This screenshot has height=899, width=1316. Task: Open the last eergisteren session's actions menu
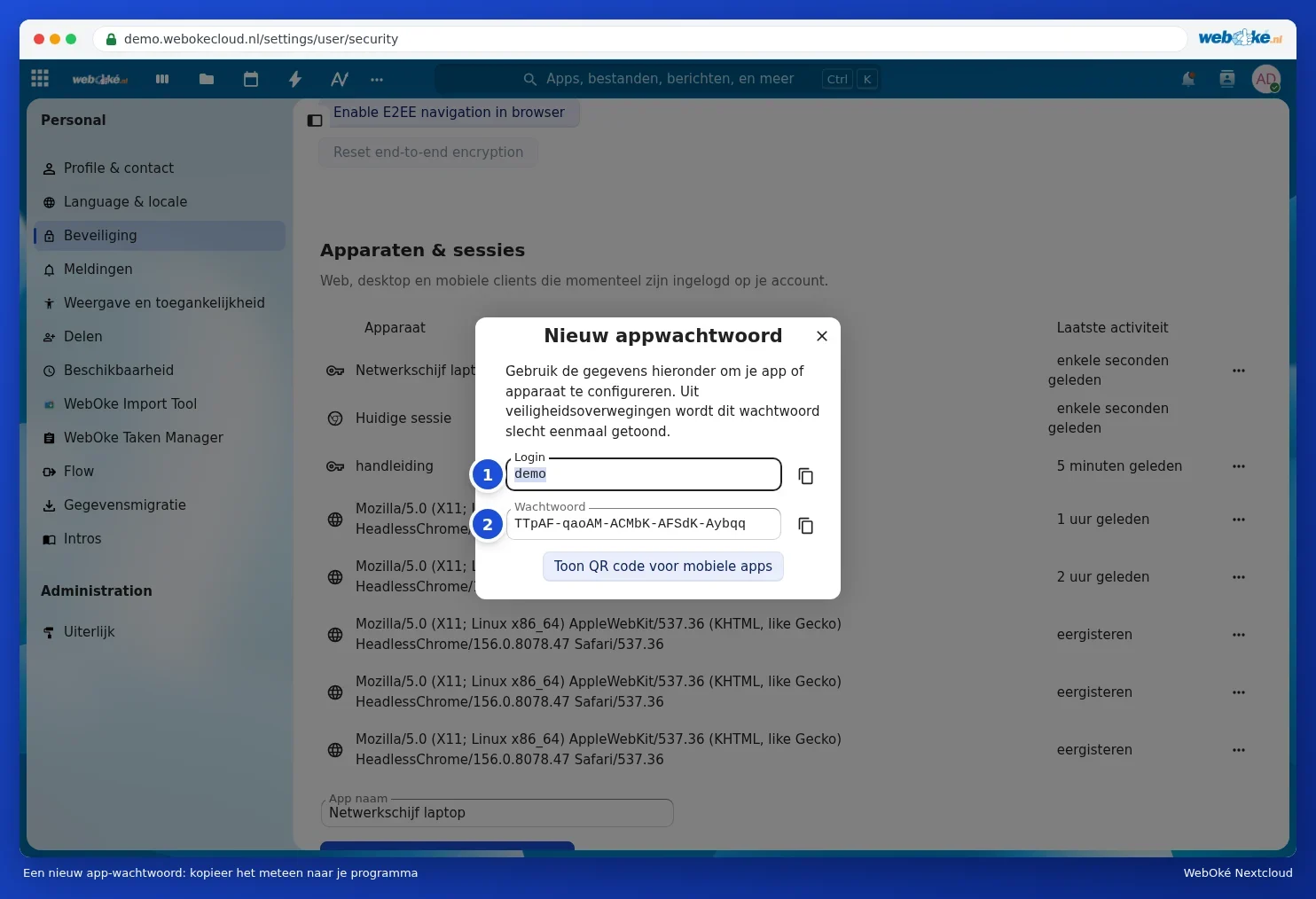click(x=1239, y=750)
